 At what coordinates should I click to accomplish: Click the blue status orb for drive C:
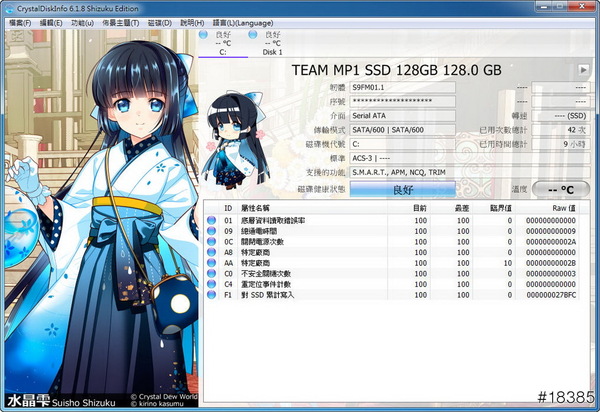(x=206, y=35)
